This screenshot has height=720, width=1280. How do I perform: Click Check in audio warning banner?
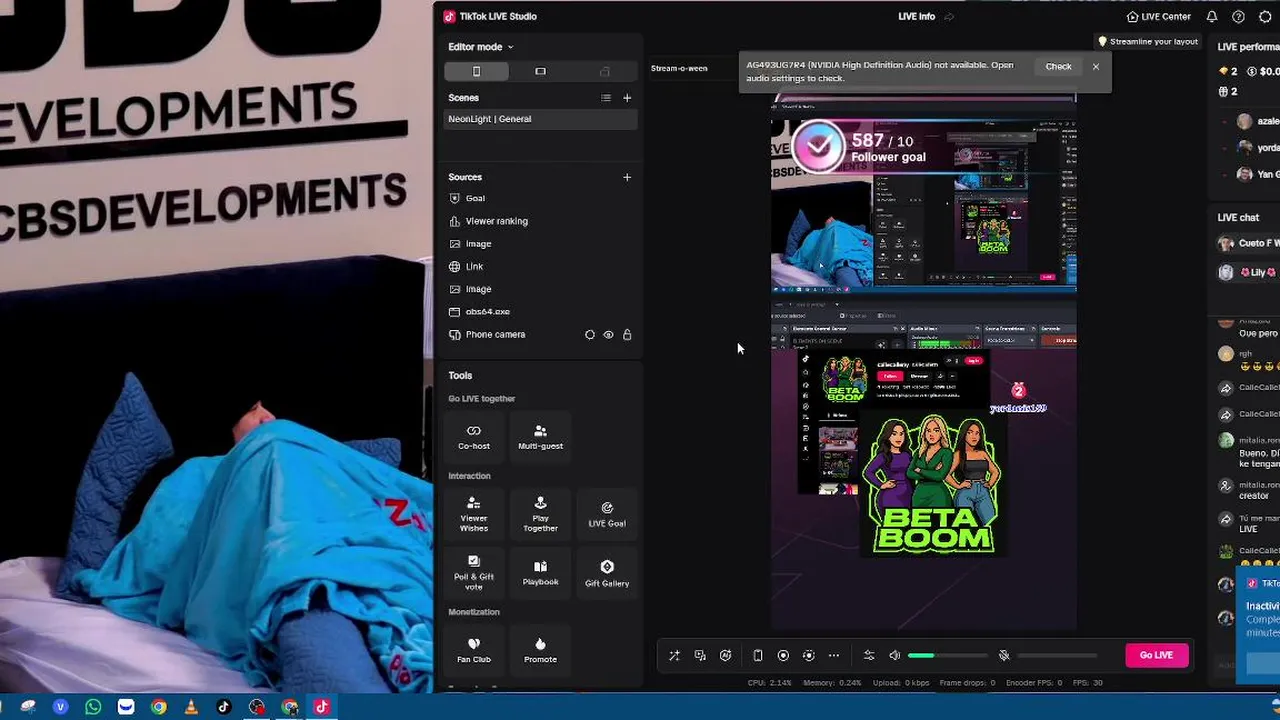click(x=1058, y=67)
